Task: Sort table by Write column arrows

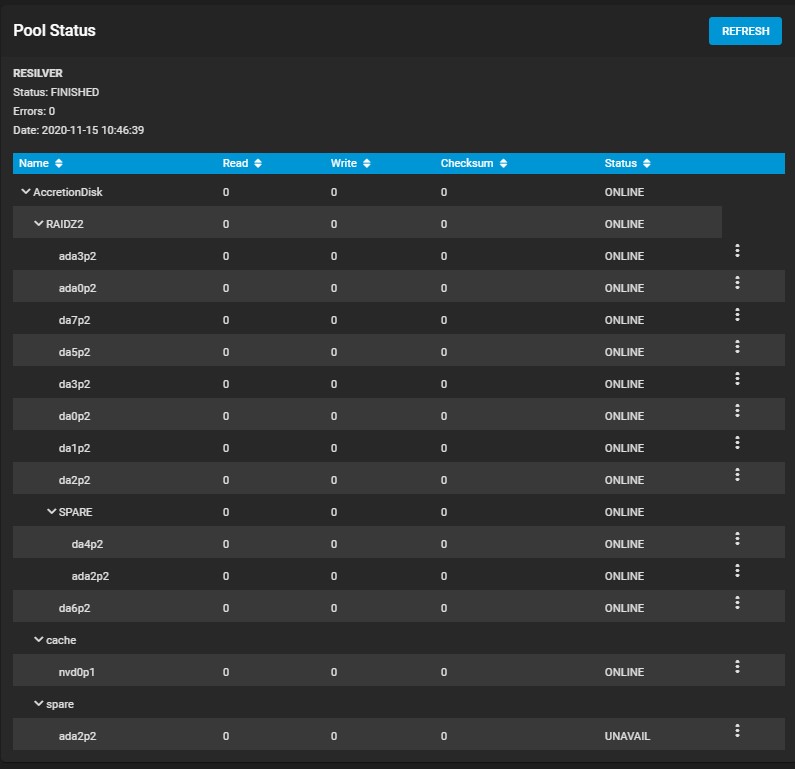Action: 367,163
